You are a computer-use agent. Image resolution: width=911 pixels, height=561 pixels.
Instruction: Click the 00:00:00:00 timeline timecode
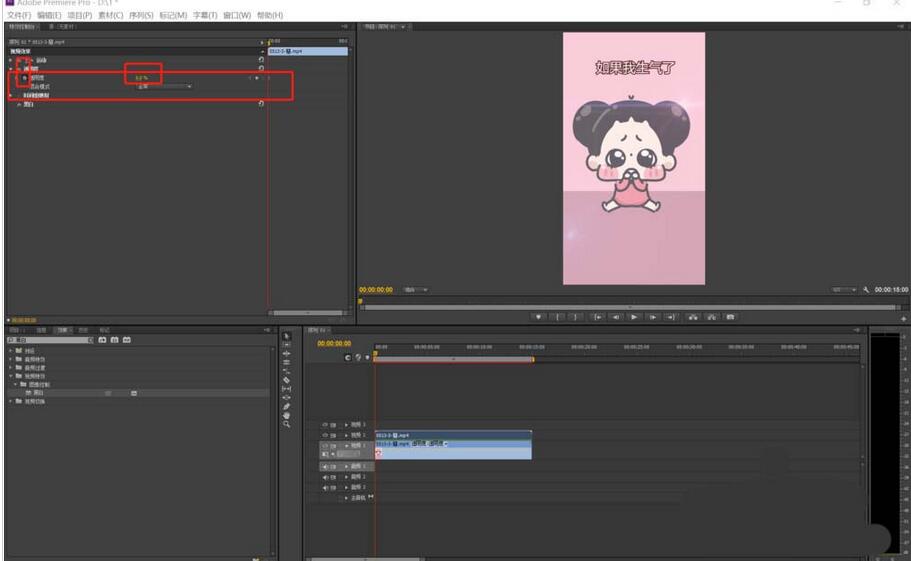(334, 344)
